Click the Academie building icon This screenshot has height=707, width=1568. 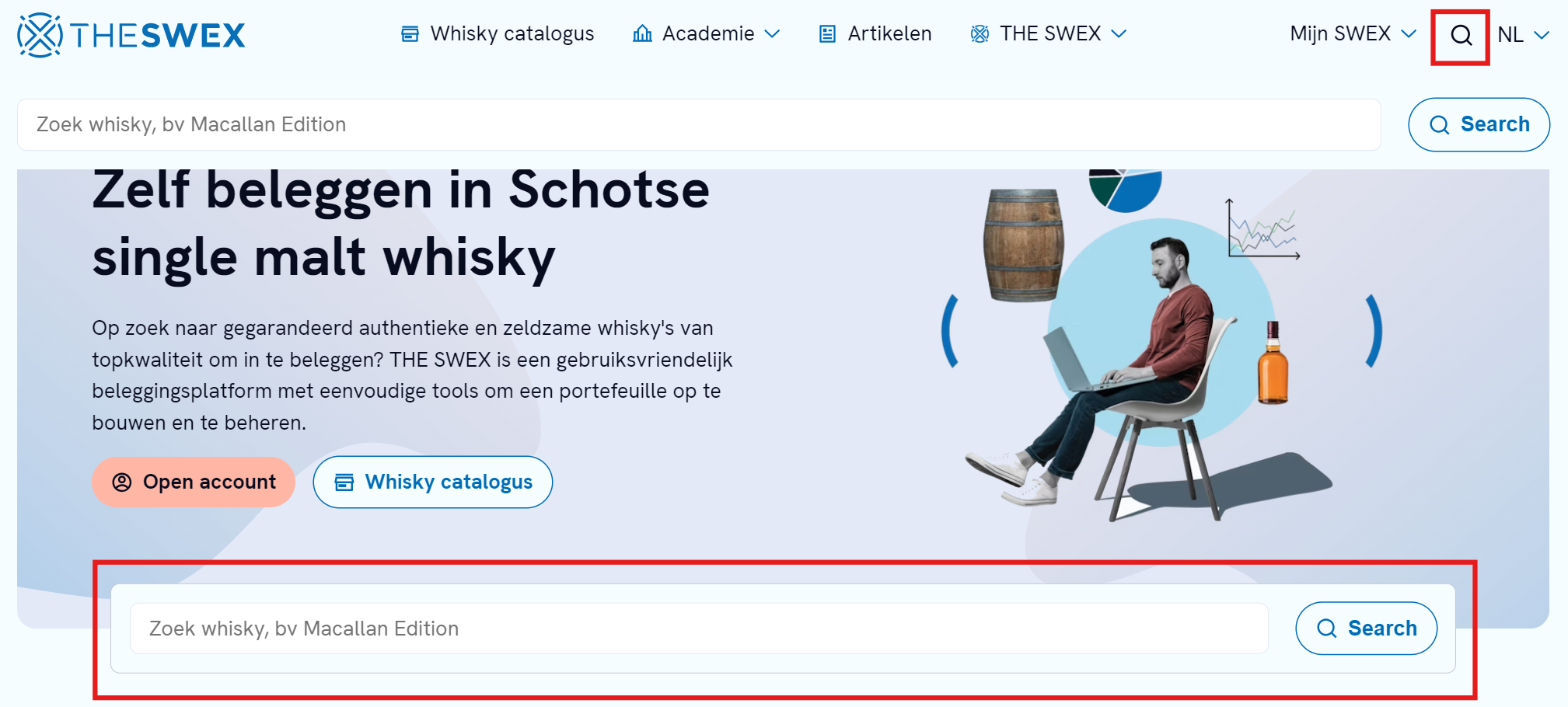pyautogui.click(x=642, y=33)
